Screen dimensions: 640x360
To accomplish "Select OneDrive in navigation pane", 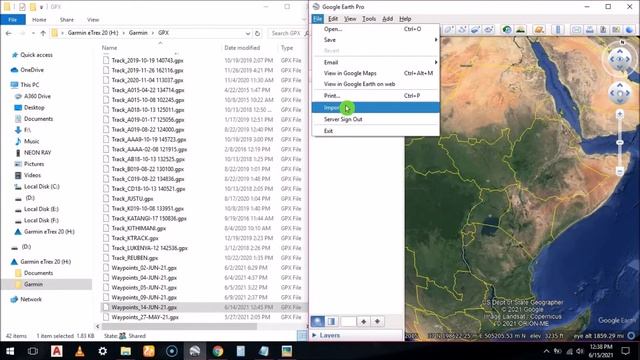I will 32,70.
